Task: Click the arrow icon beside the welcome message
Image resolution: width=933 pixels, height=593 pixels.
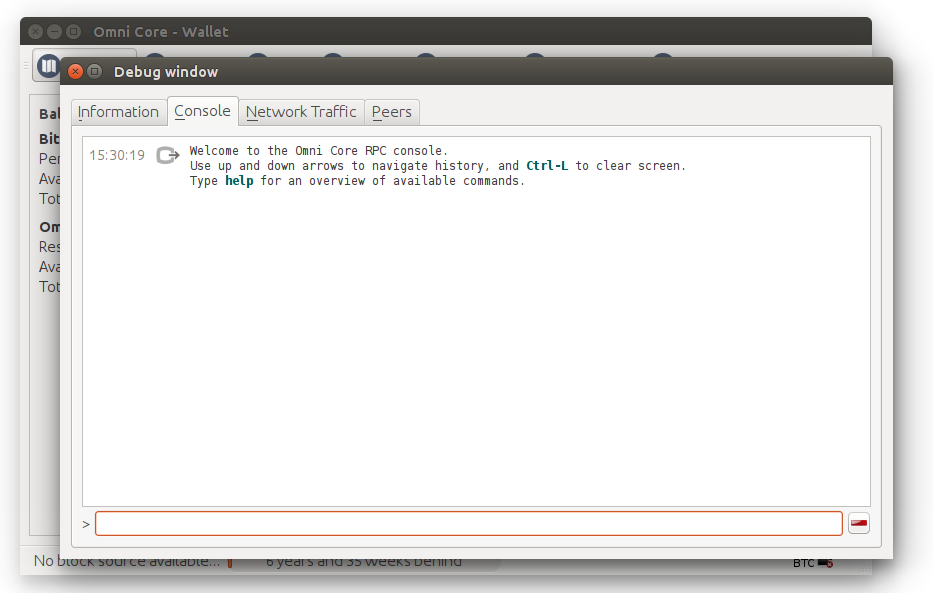Action: pos(167,155)
